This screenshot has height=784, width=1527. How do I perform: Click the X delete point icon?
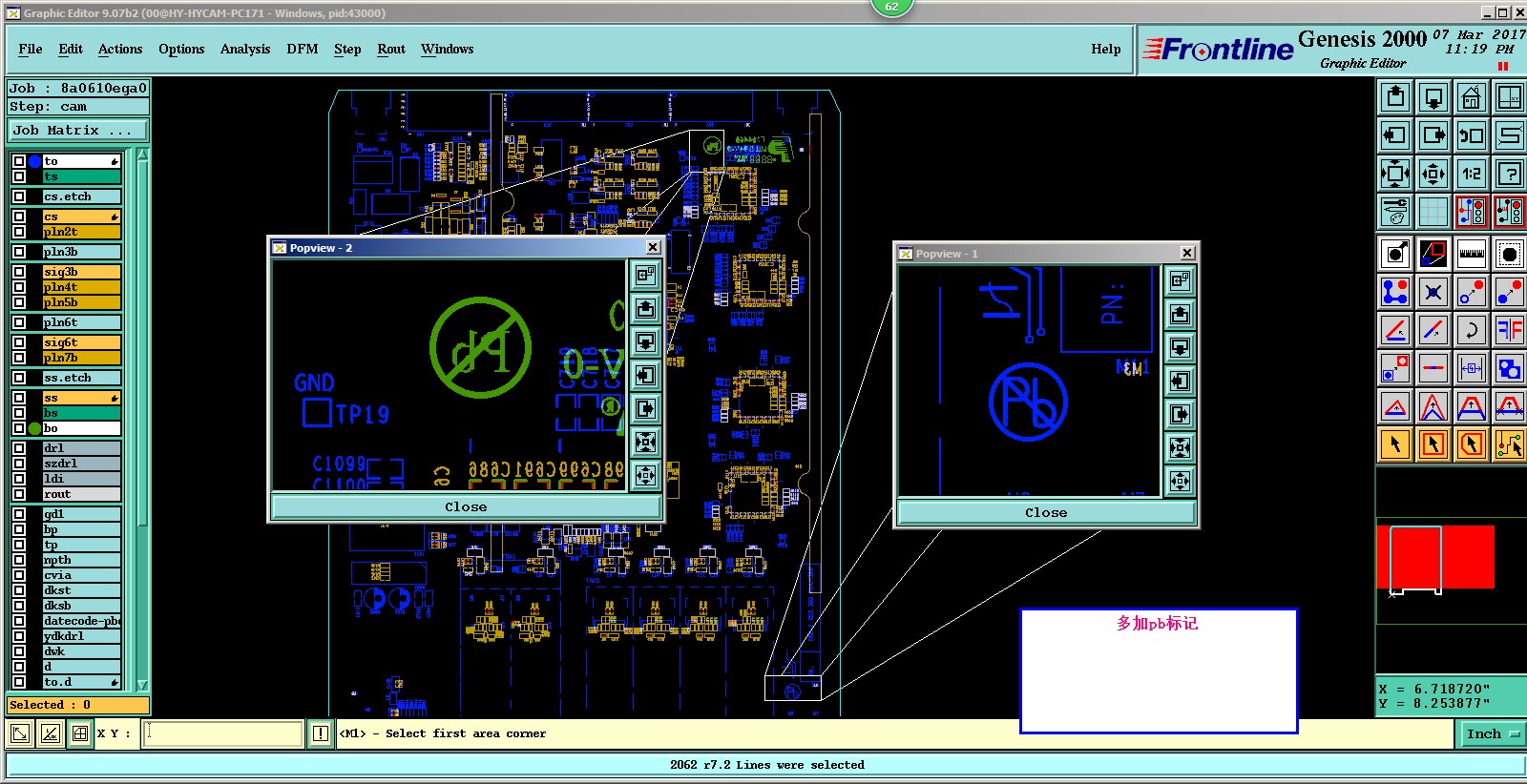(1433, 292)
